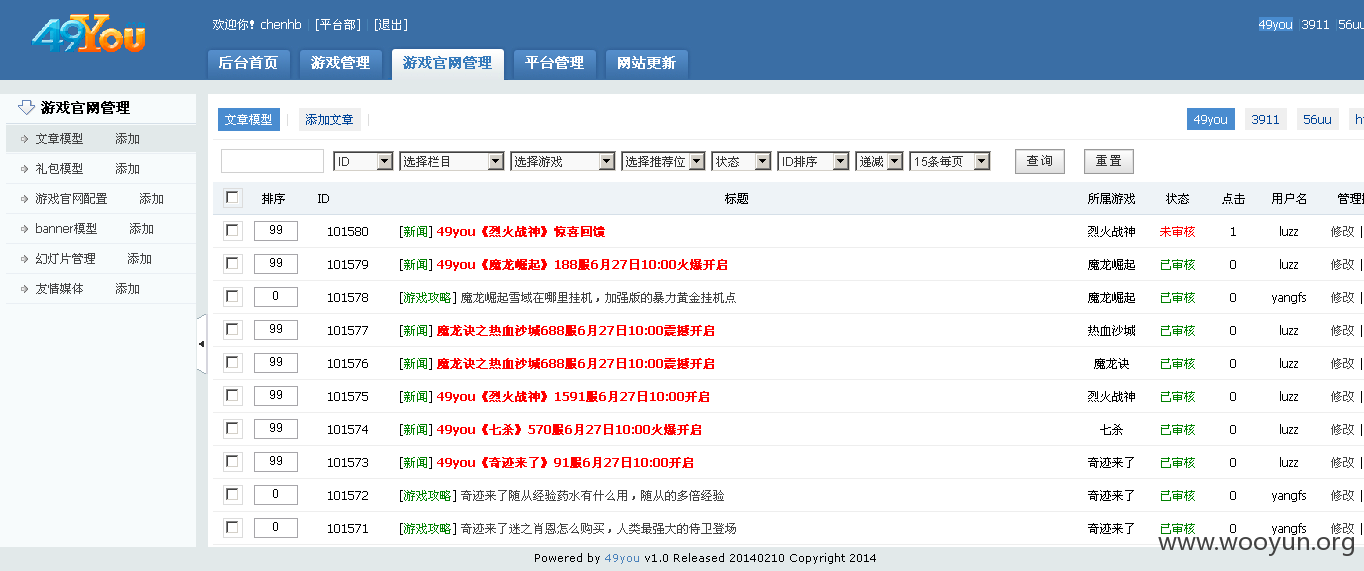The width and height of the screenshot is (1364, 571).
Task: Click the sort order field for 101578
Action: click(x=276, y=297)
